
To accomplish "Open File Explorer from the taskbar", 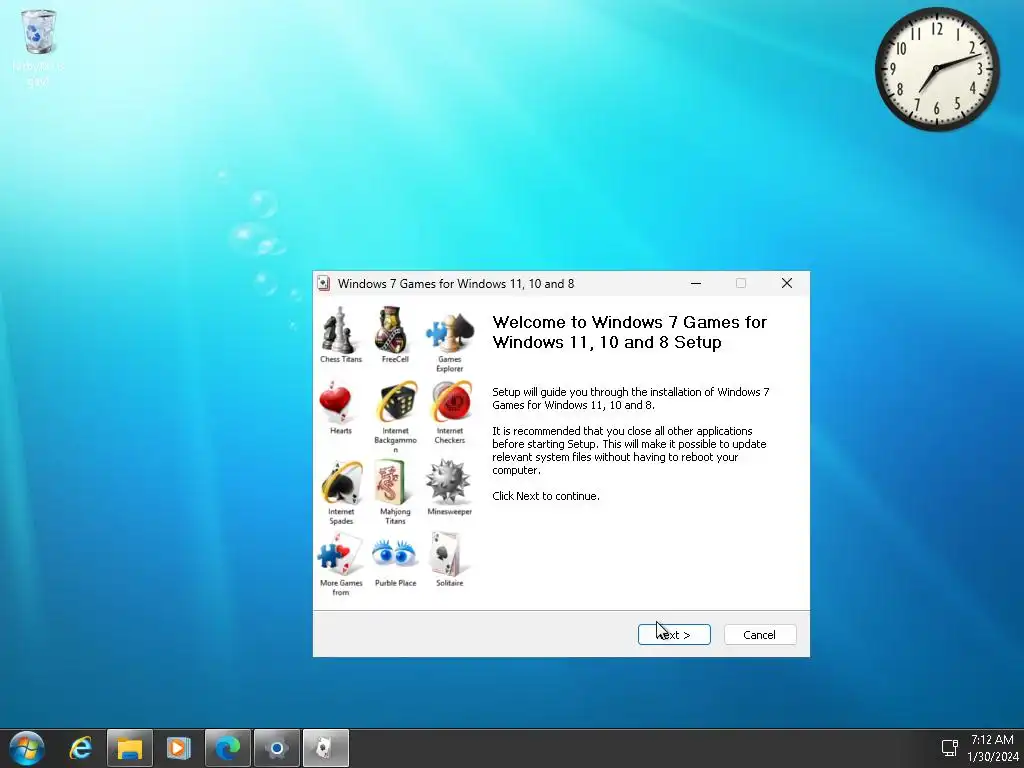I will 129,748.
